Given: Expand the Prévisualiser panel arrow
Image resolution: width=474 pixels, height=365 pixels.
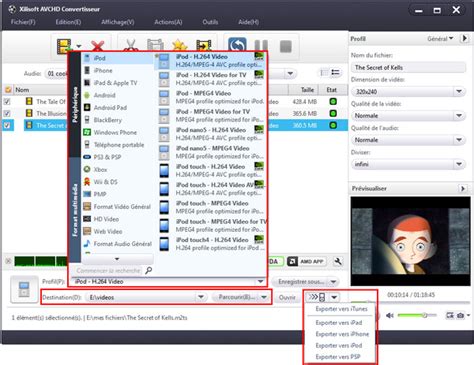Looking at the screenshot, I should 462,189.
